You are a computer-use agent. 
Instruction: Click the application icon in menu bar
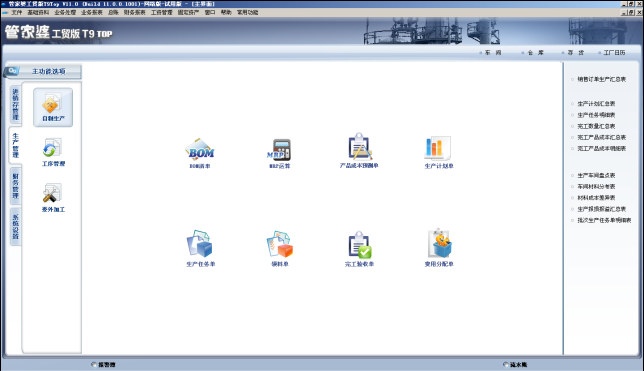click(x=5, y=13)
